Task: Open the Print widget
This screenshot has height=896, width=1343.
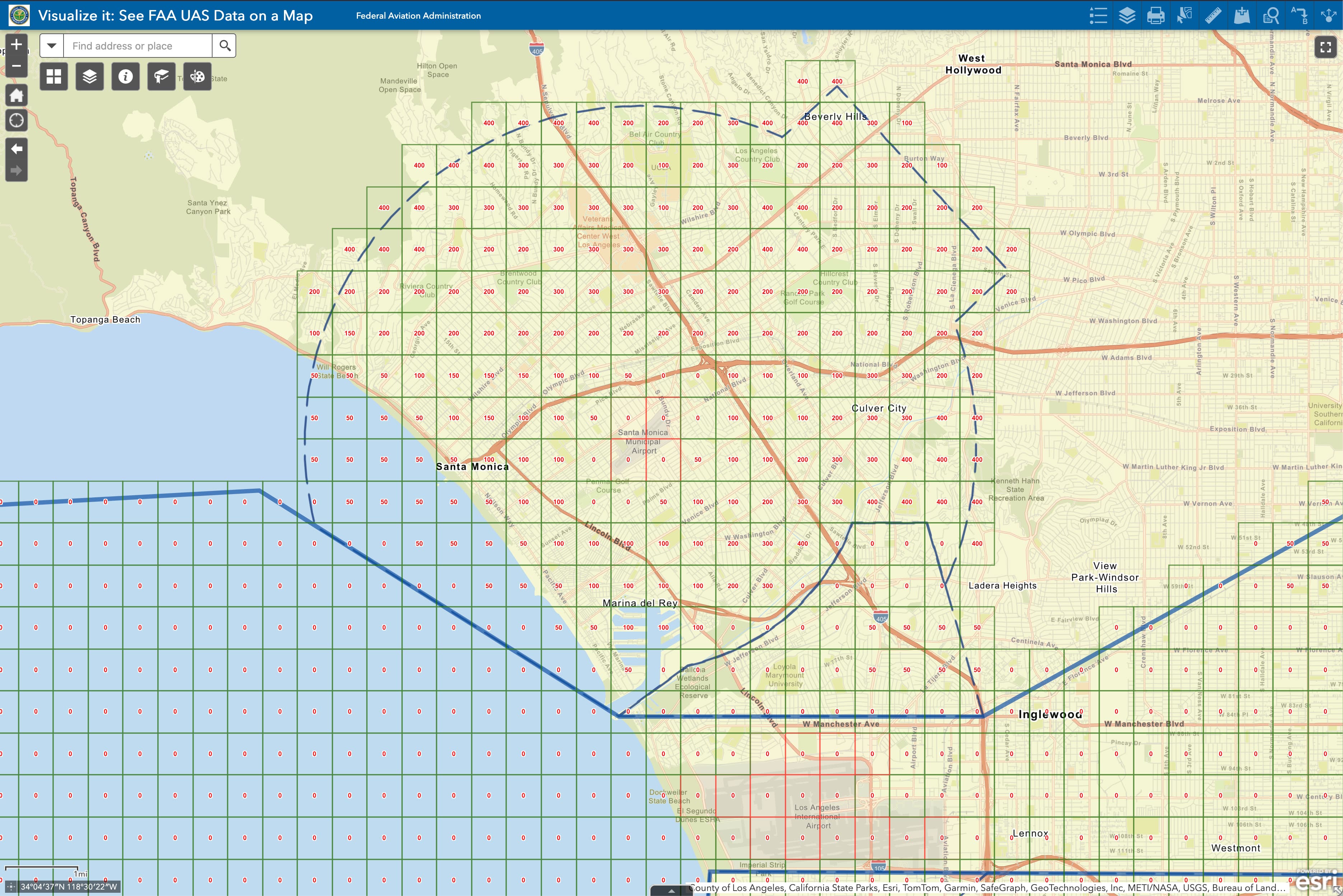Action: 1156,15
